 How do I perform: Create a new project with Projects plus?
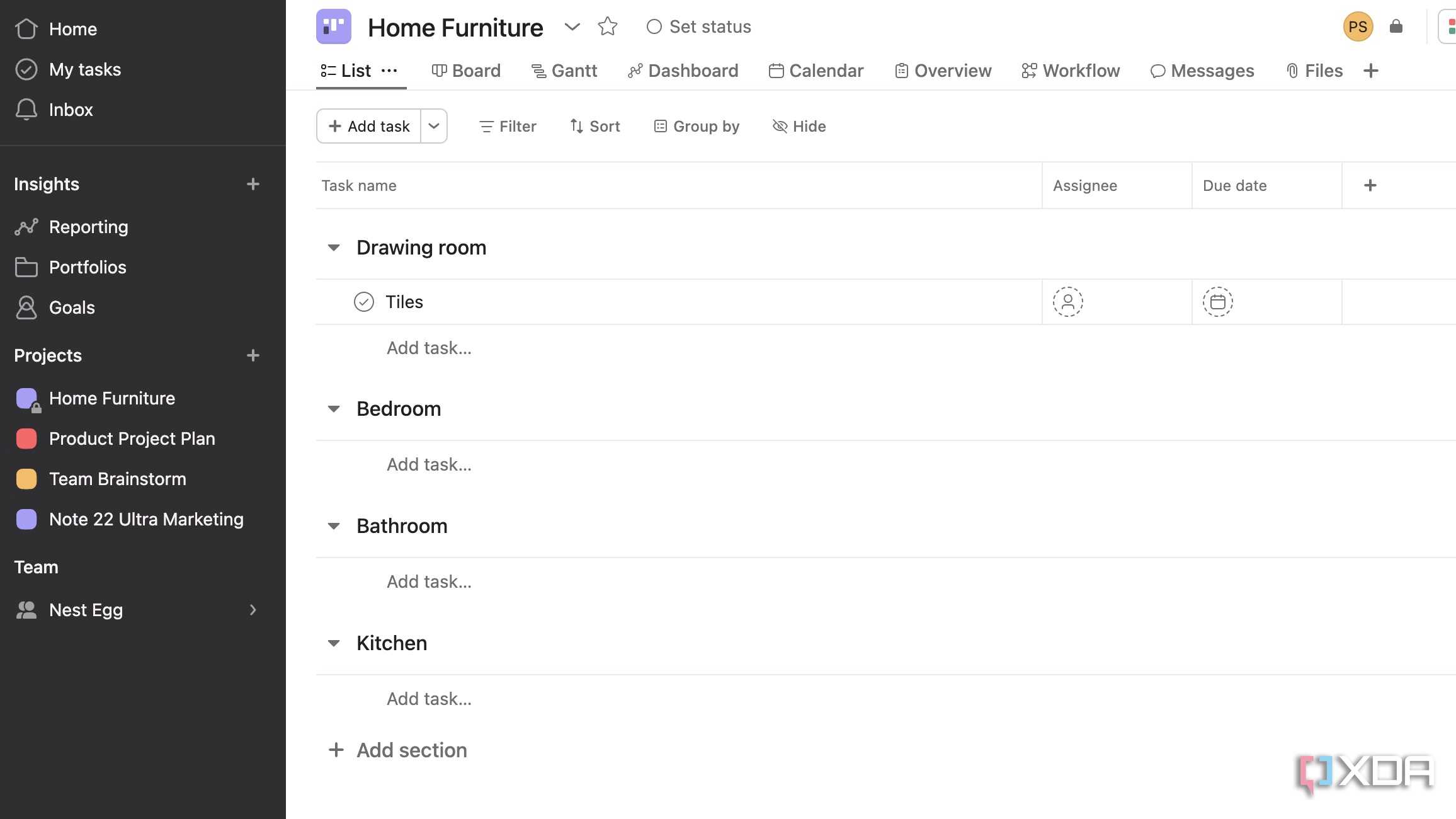point(253,355)
